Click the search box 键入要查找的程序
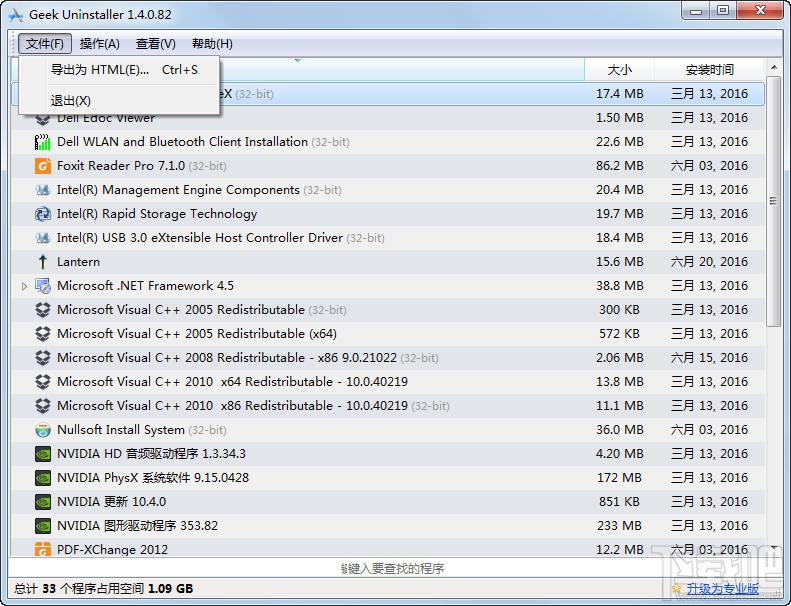 click(x=392, y=569)
